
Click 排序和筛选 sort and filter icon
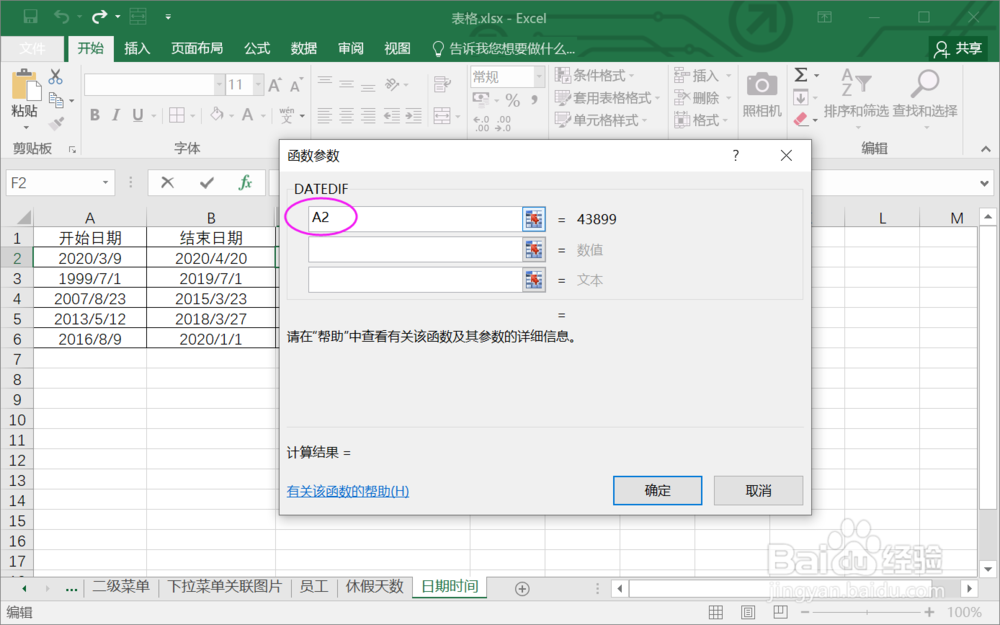click(856, 84)
